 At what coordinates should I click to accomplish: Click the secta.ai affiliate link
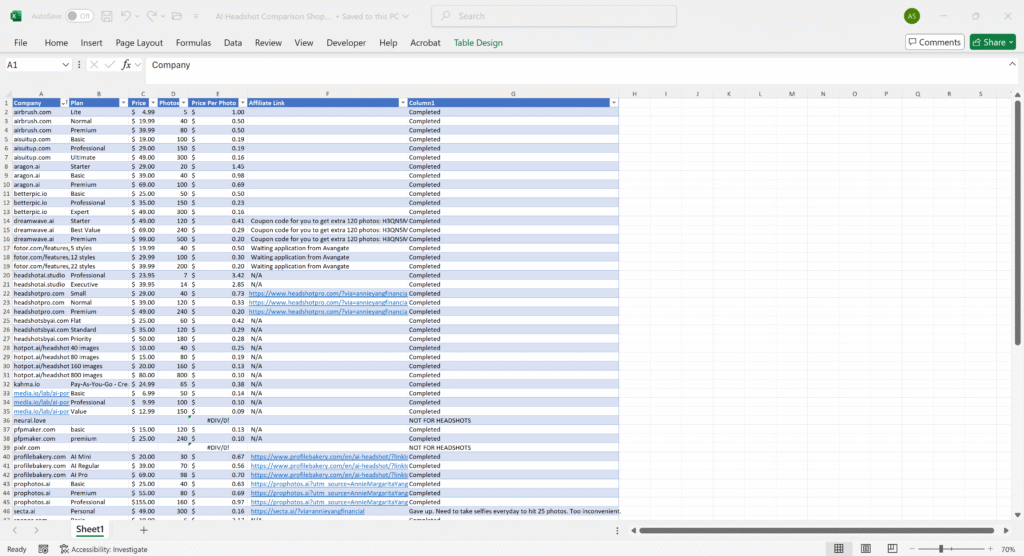pyautogui.click(x=308, y=512)
